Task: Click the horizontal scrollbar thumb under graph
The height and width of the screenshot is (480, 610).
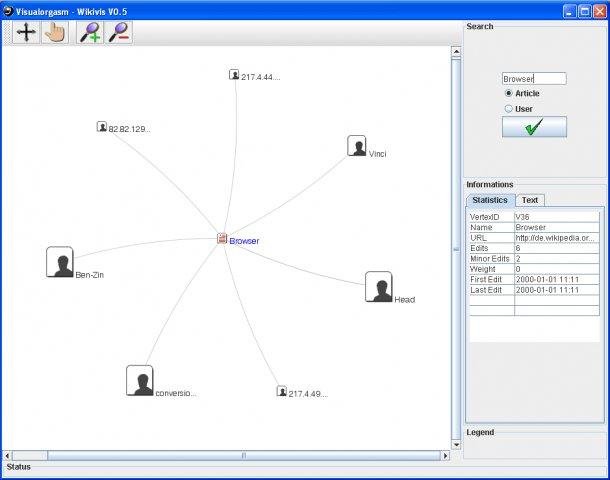Action: [242, 456]
